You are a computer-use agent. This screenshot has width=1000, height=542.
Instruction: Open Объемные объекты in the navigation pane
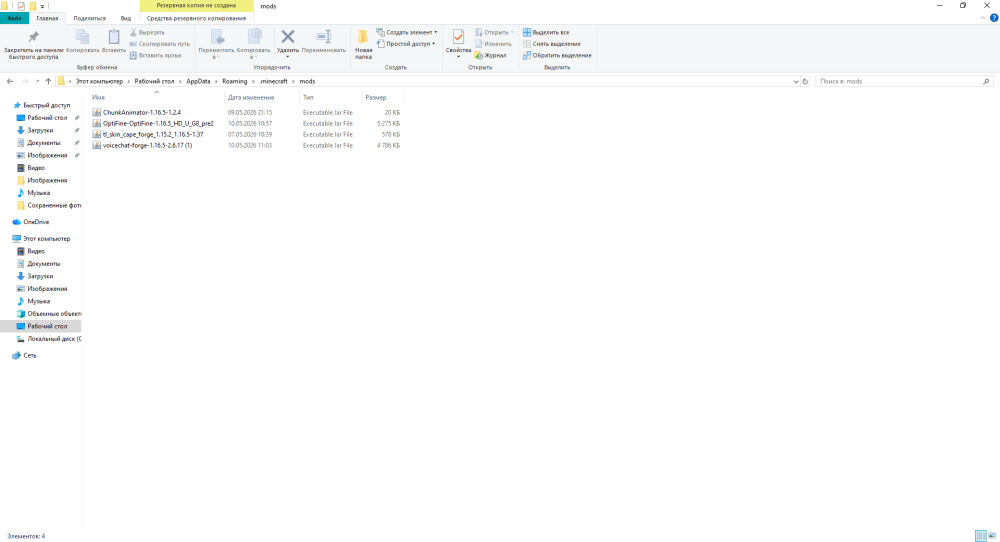[x=54, y=314]
